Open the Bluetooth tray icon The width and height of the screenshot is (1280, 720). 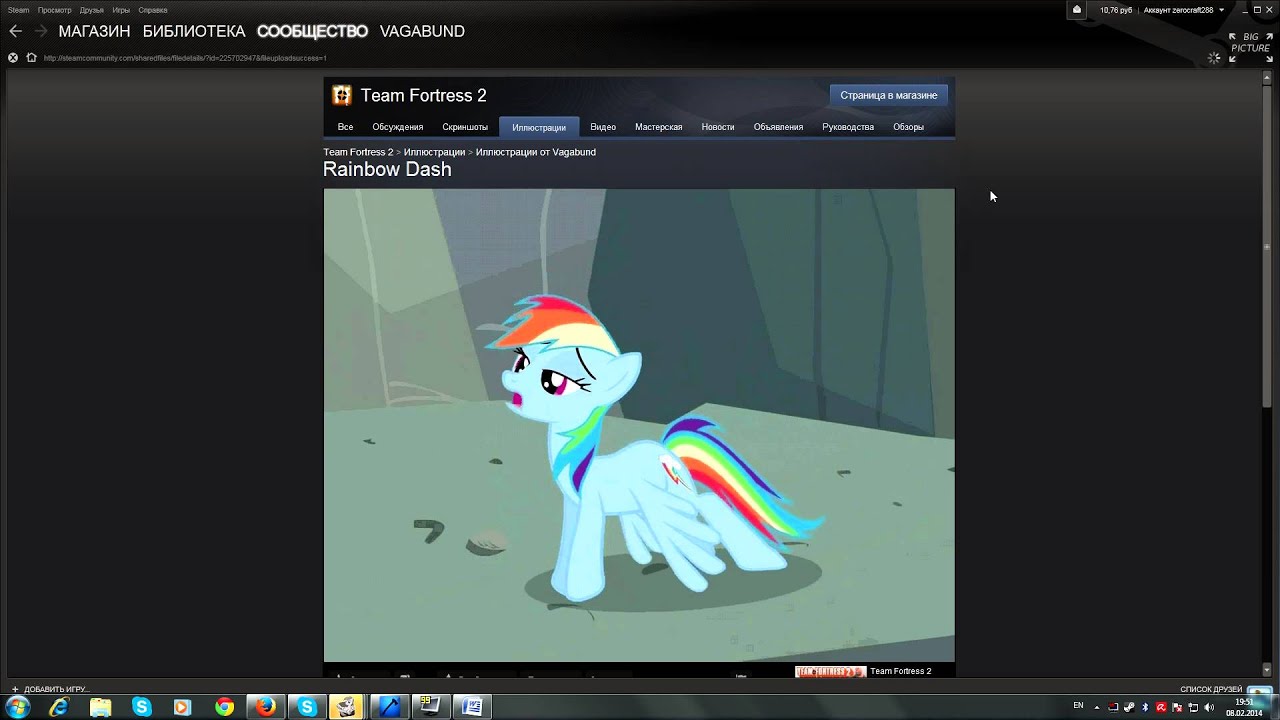[x=1145, y=707]
